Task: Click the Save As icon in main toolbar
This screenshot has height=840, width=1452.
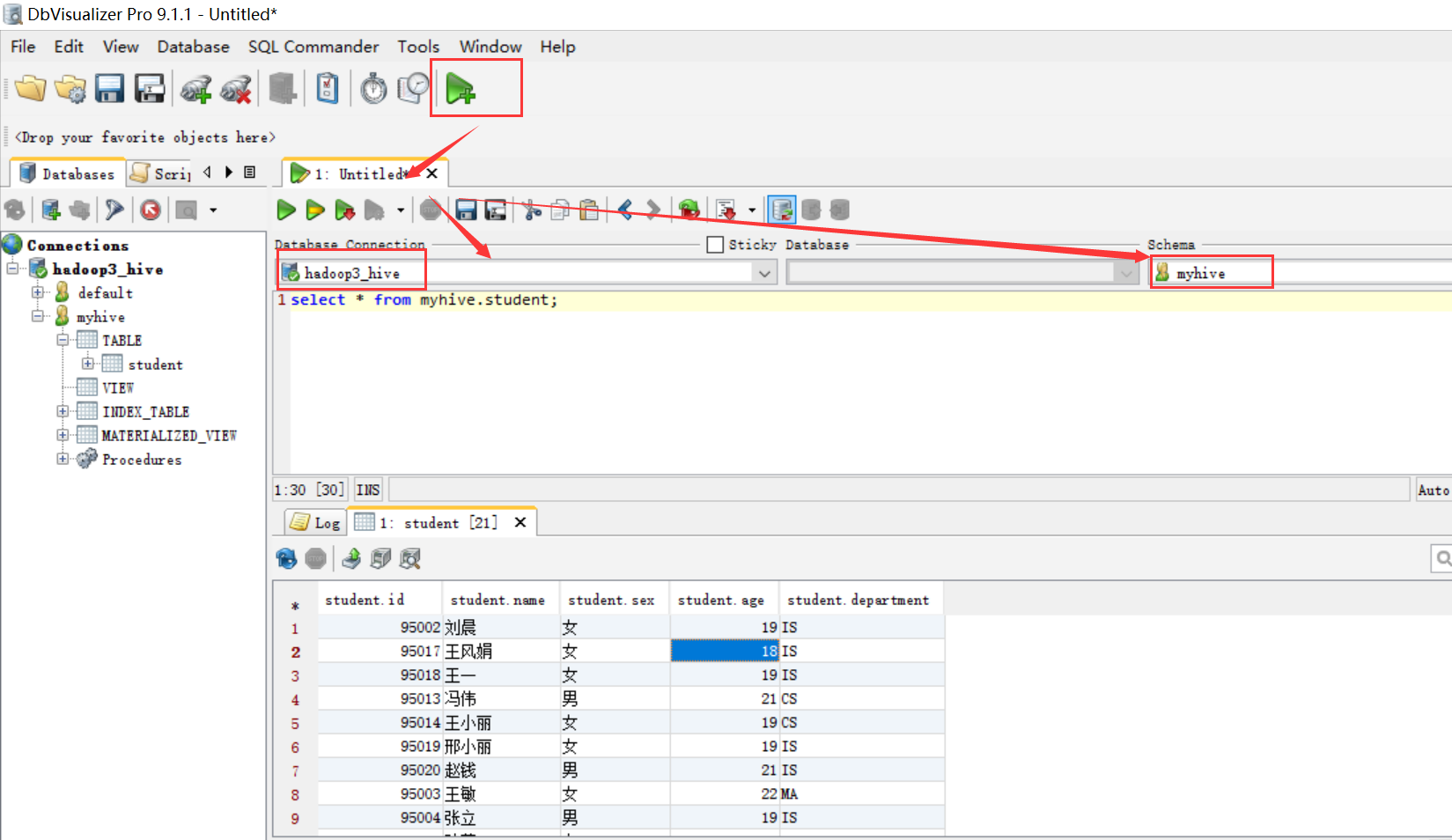Action: [x=150, y=88]
